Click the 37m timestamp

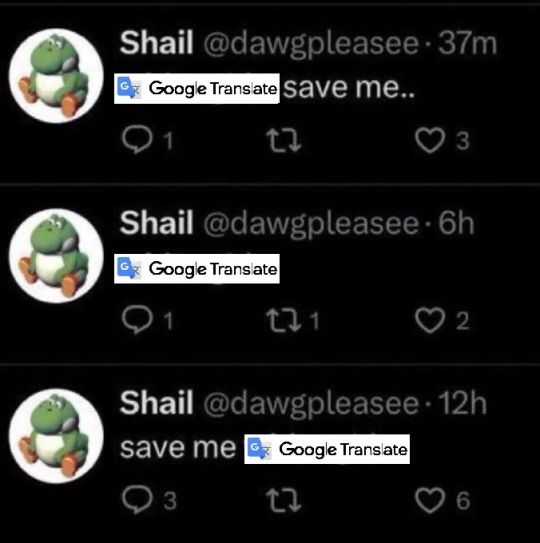point(468,43)
